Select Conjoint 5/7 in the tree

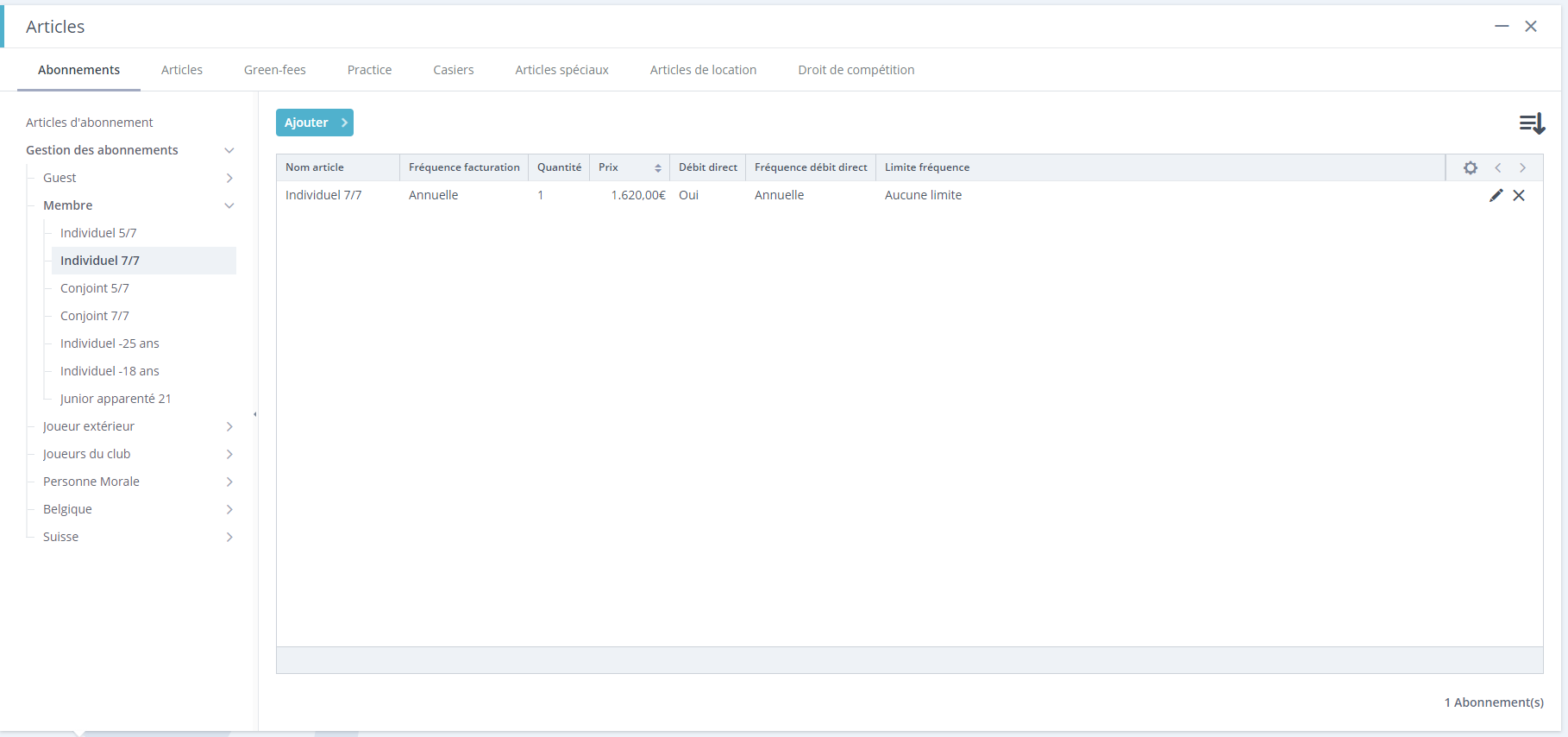pos(95,288)
